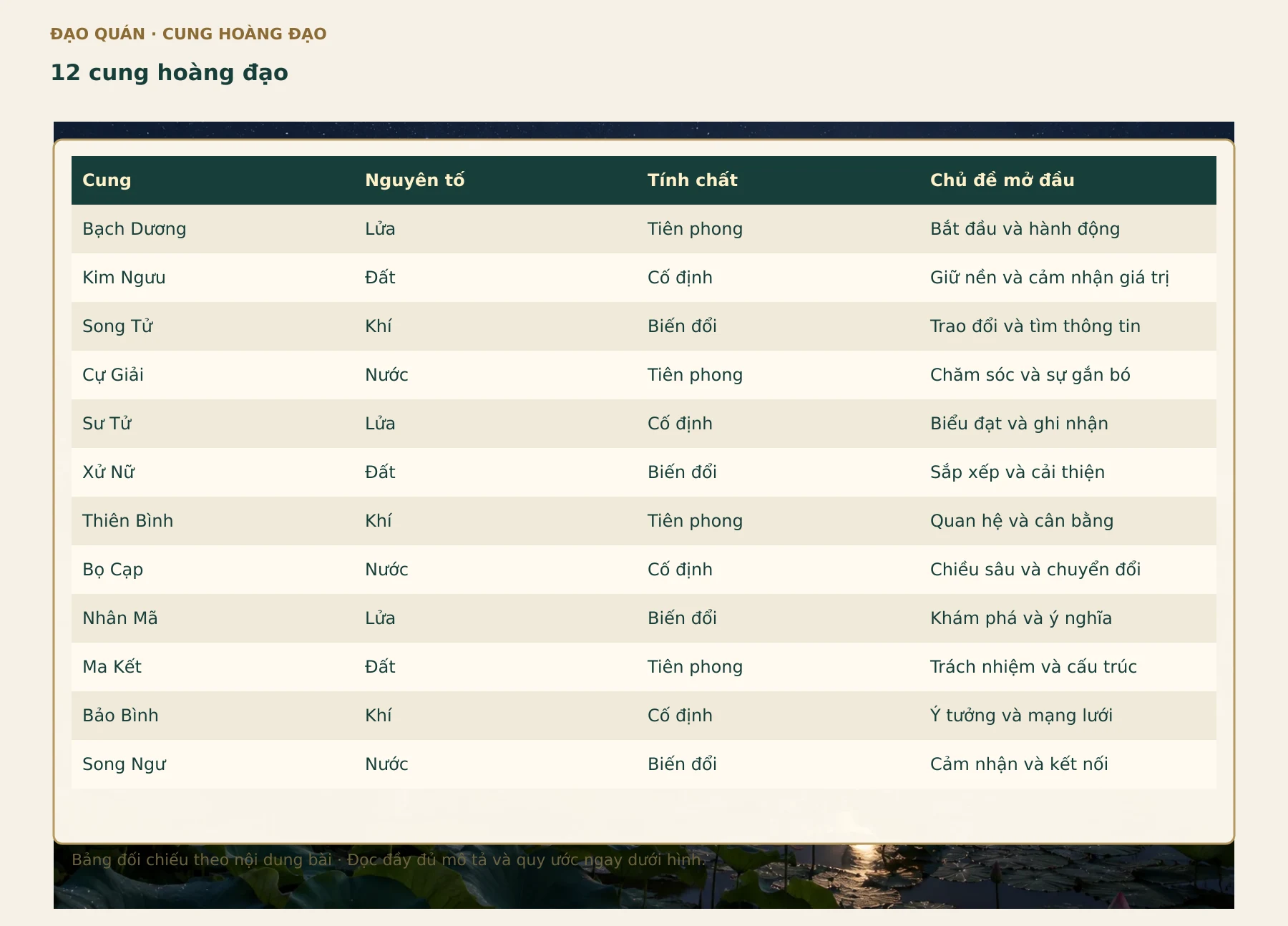Click 'Lửa' in the Bạch Dương row
This screenshot has width=1288, height=926.
[380, 229]
